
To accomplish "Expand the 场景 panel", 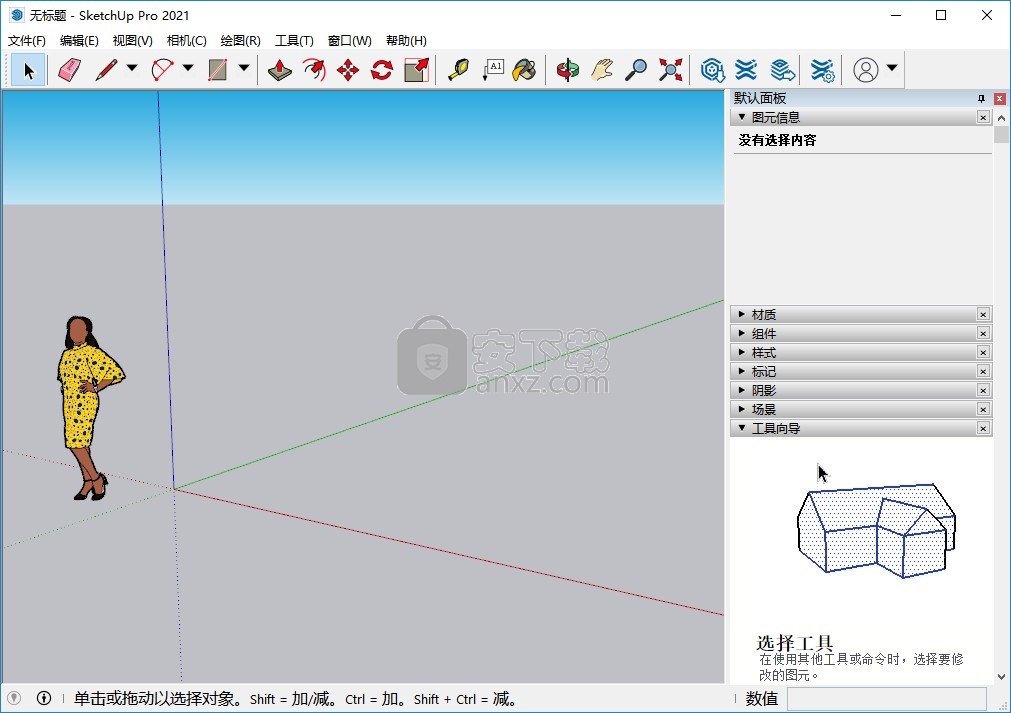I will coord(741,409).
